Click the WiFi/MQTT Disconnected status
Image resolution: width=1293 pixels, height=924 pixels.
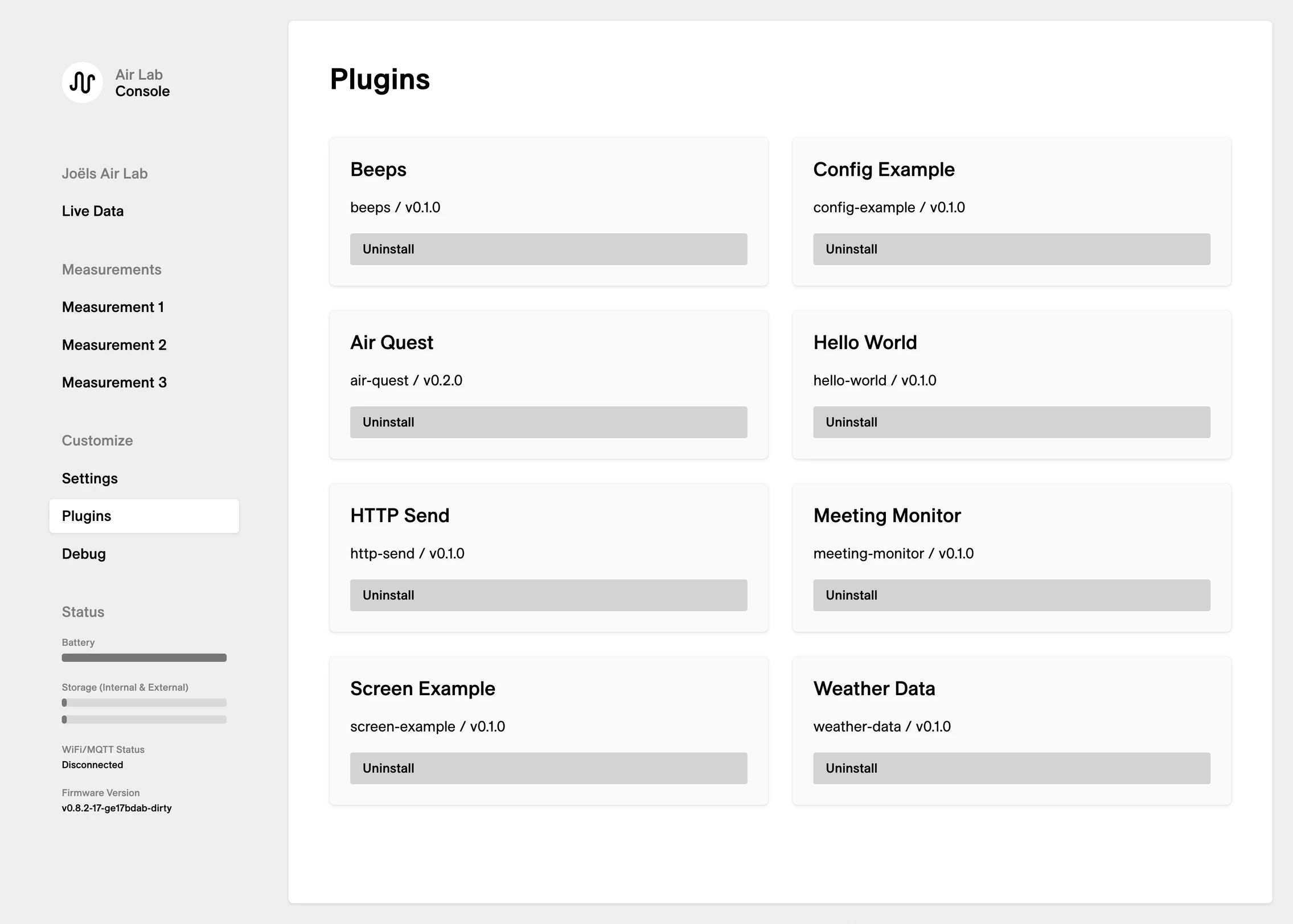[92, 765]
